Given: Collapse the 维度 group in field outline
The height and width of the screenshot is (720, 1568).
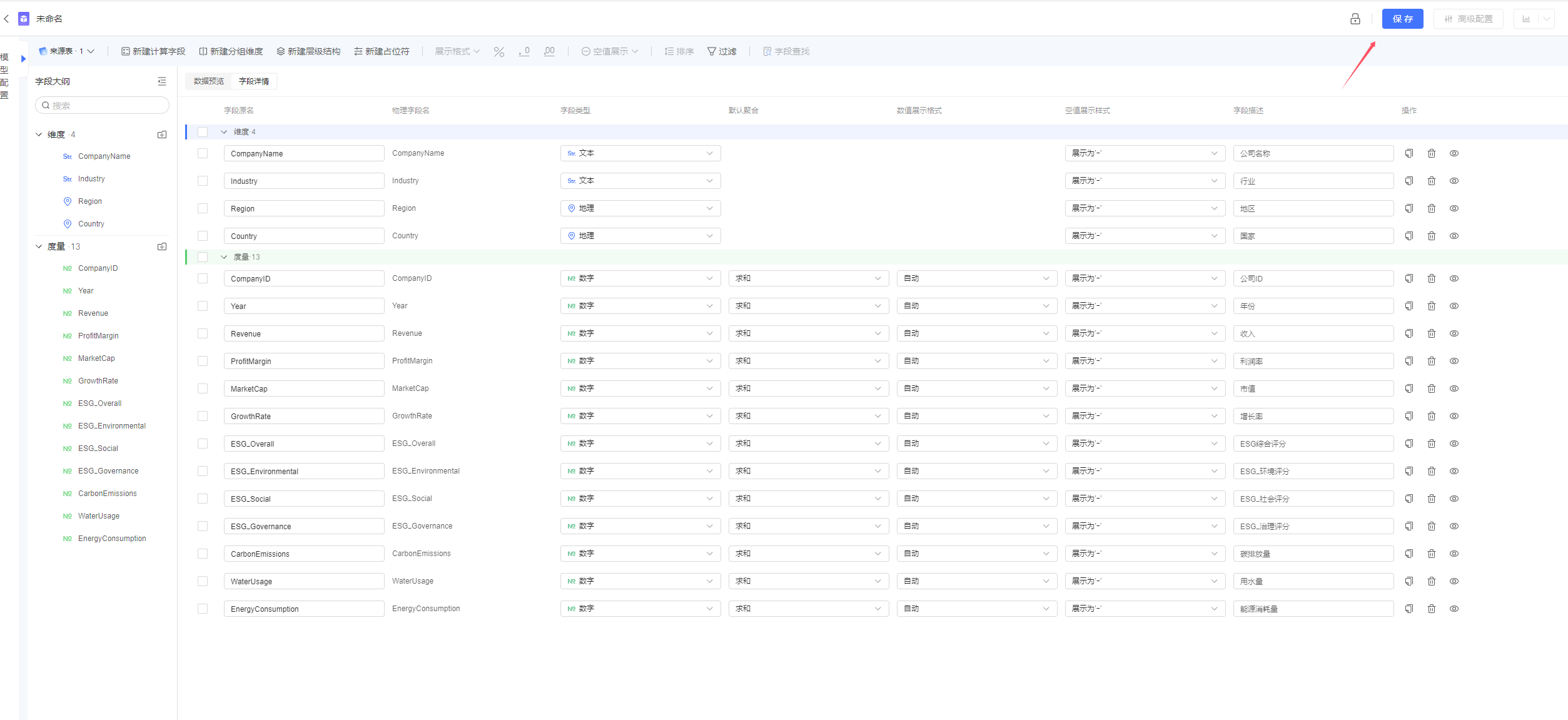Looking at the screenshot, I should tap(39, 134).
